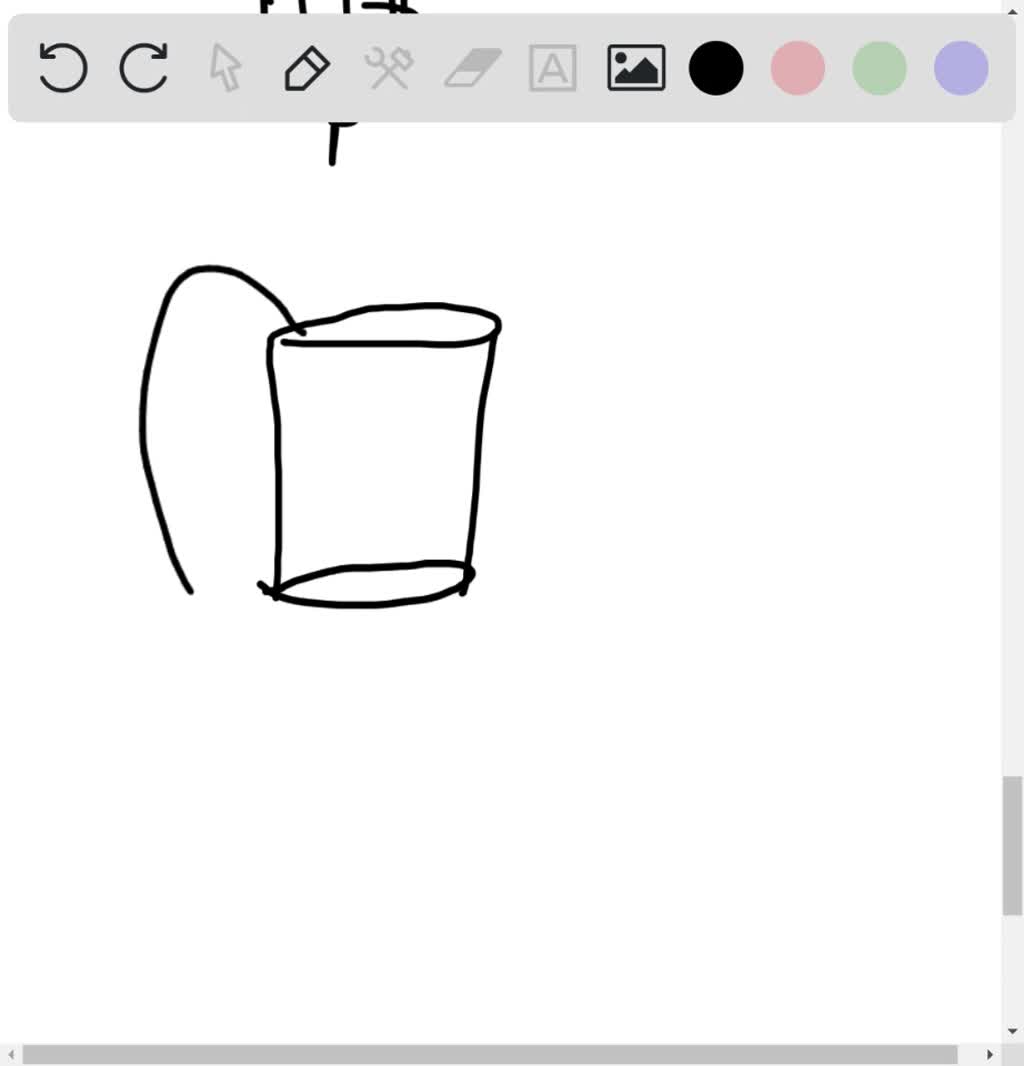Switch to the green ink color
The width and height of the screenshot is (1024, 1066).
tap(879, 69)
